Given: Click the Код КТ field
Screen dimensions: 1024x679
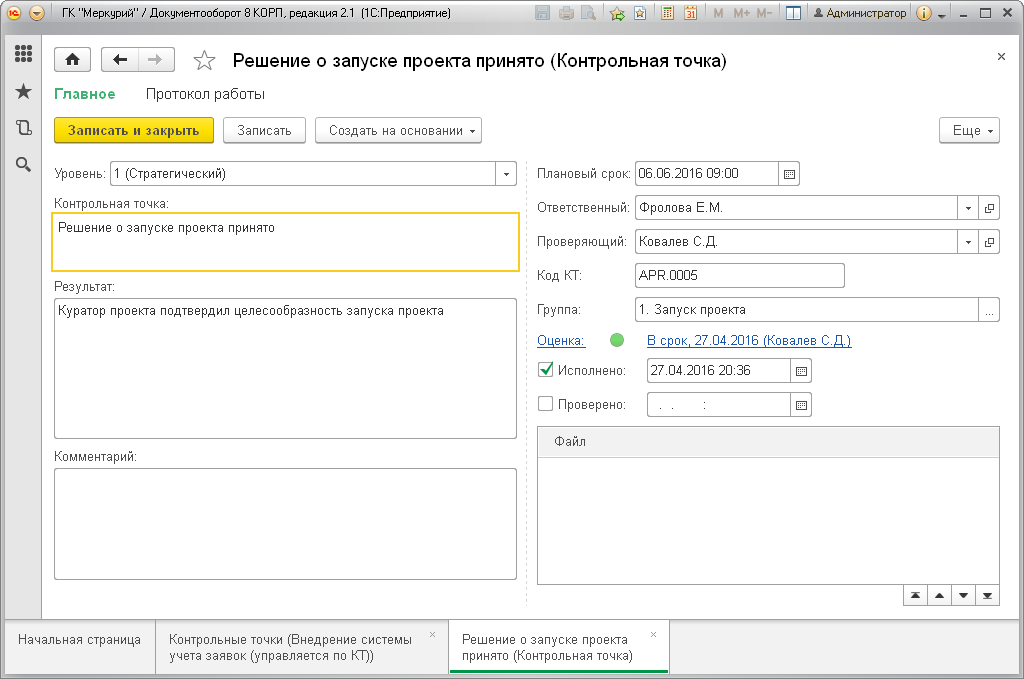Looking at the screenshot, I should 740,276.
